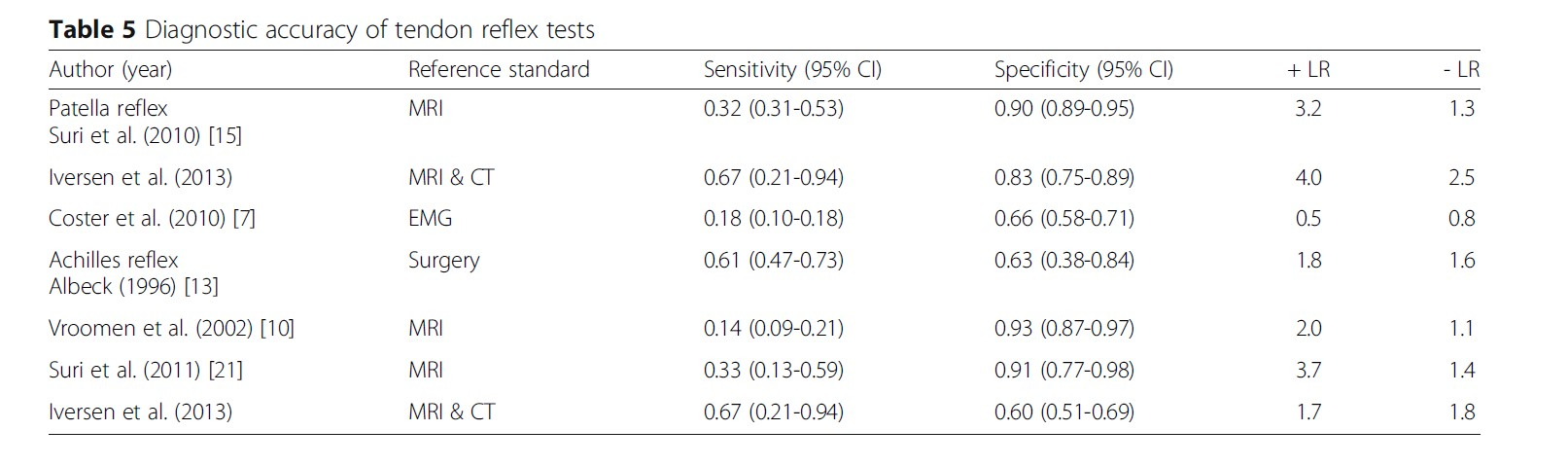The height and width of the screenshot is (466, 1568).
Task: Select the "- LR" column header
Action: [1461, 70]
